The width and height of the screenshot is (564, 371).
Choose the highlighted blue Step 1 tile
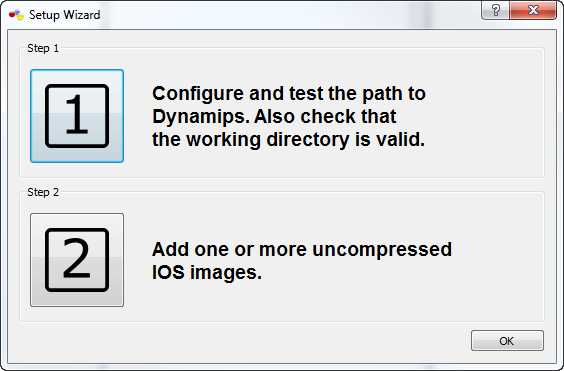pyautogui.click(x=77, y=116)
